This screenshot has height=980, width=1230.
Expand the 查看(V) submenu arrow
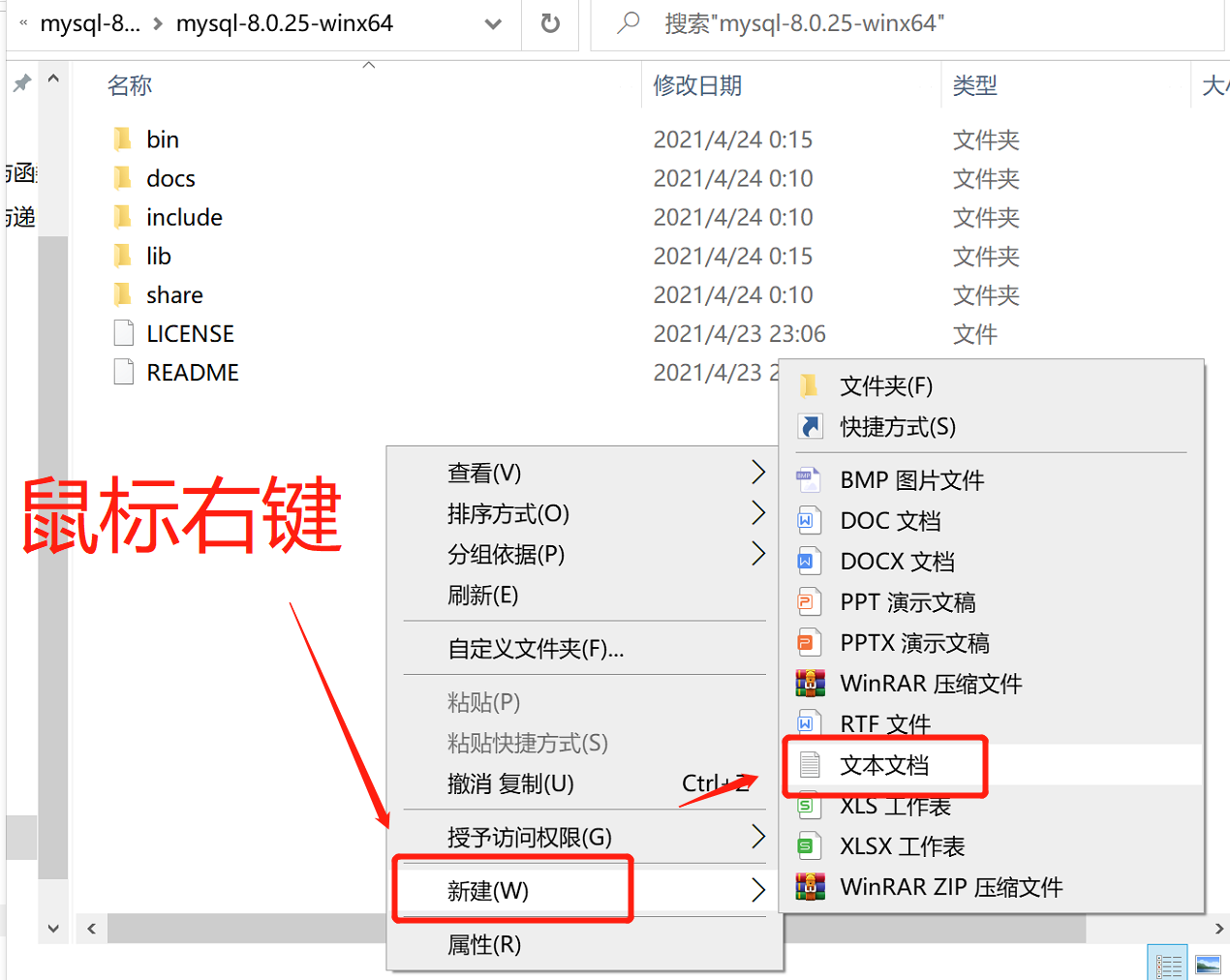758,473
